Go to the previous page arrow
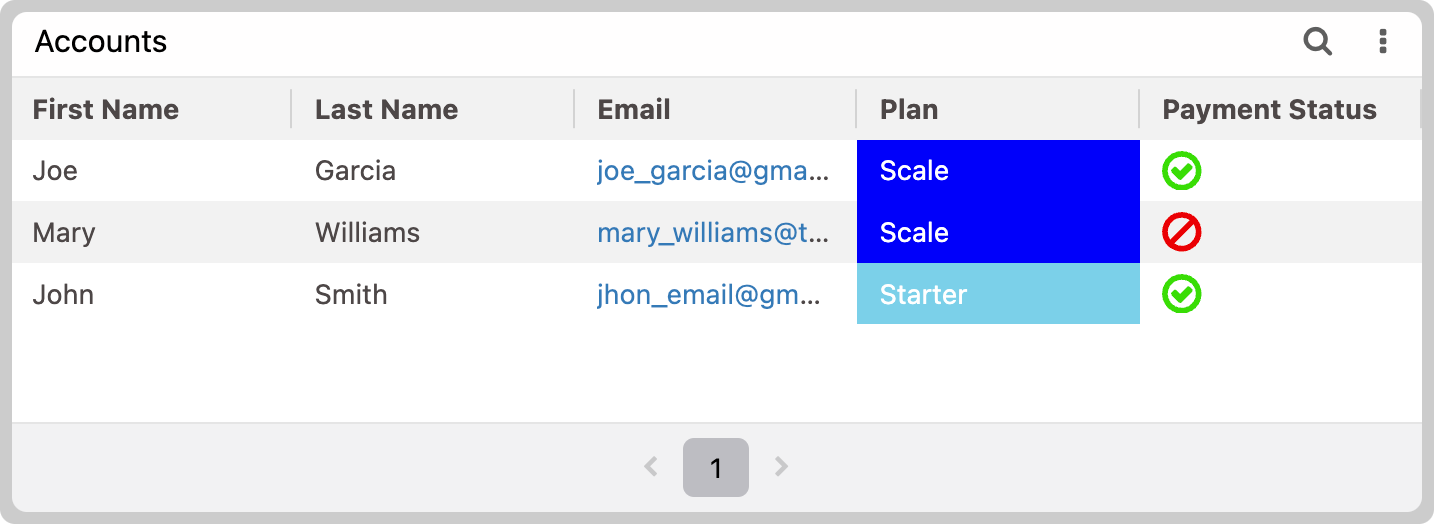The width and height of the screenshot is (1434, 524). pyautogui.click(x=651, y=467)
